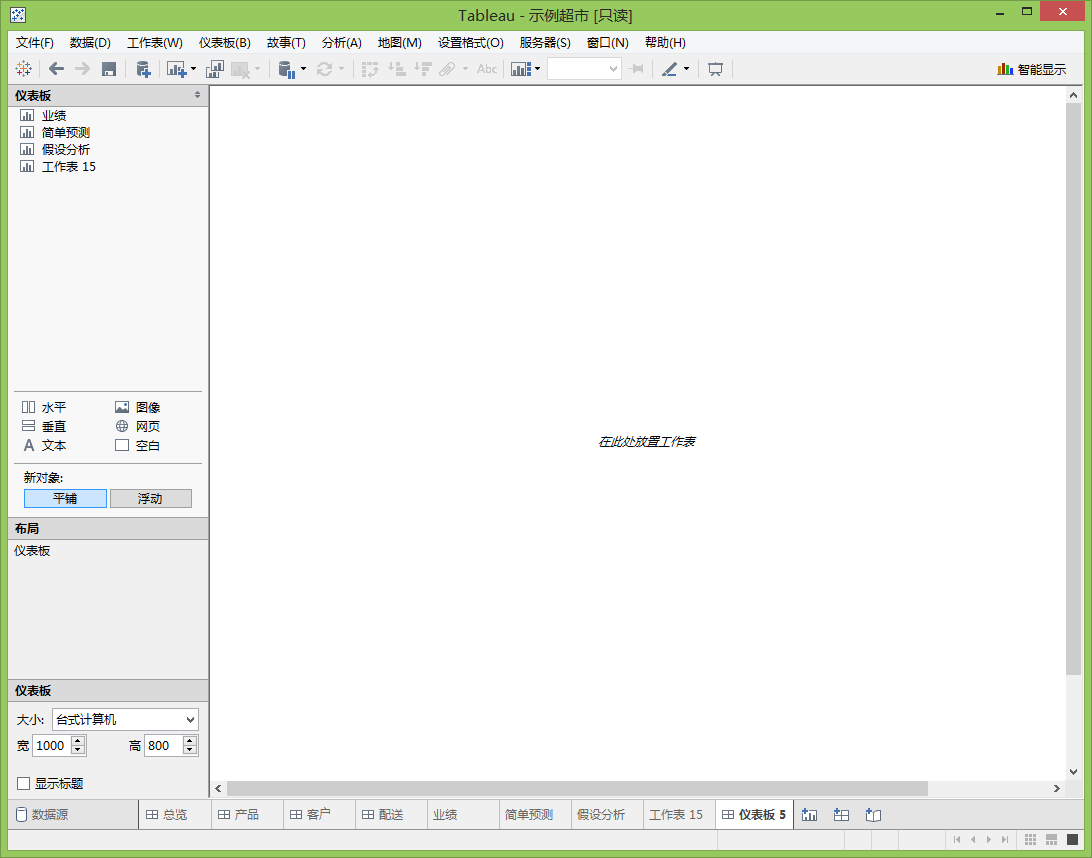Open the 仪表板(B) menu
This screenshot has width=1092, height=858.
click(x=224, y=42)
